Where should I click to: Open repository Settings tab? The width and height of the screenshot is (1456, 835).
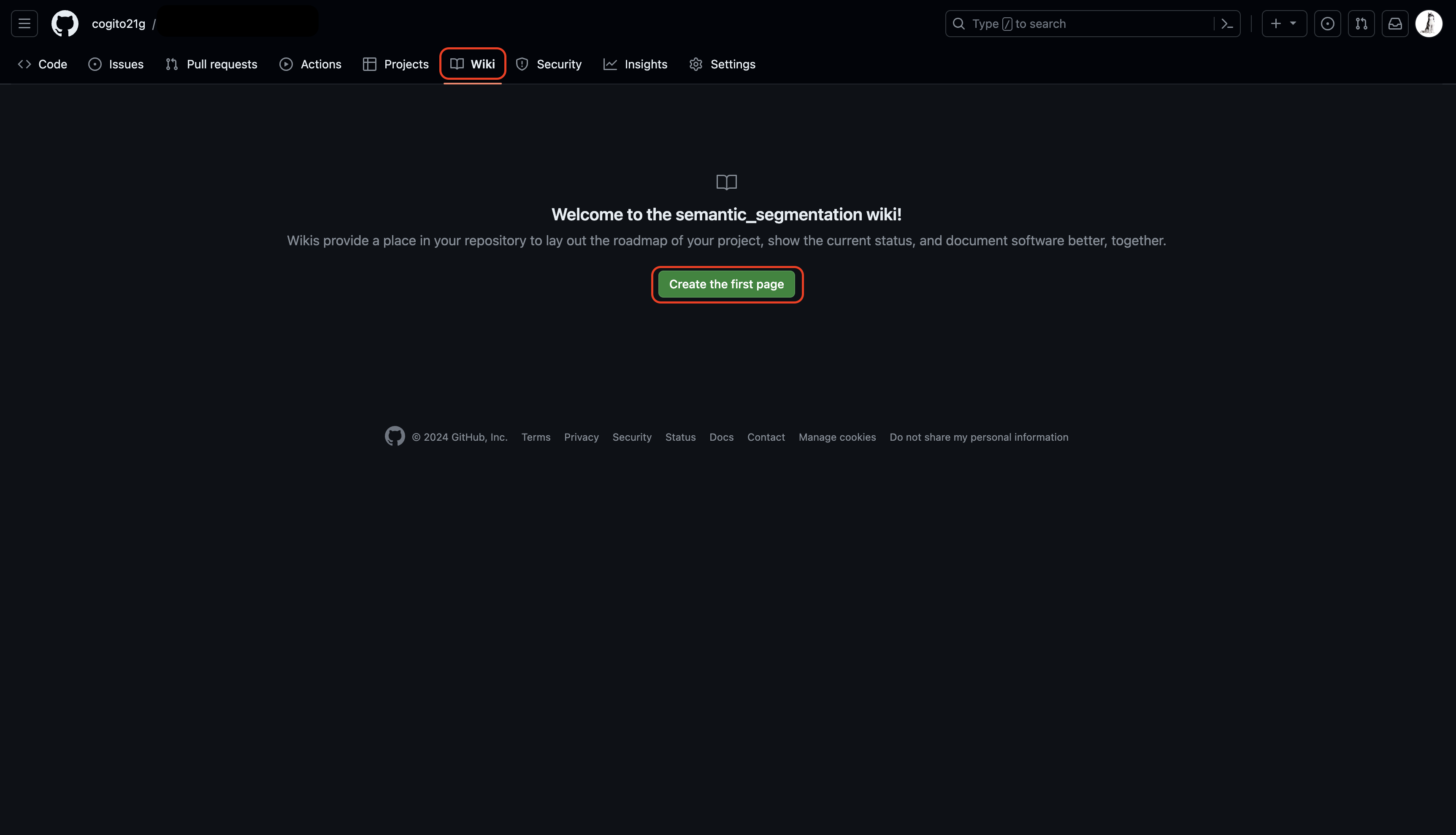(722, 64)
